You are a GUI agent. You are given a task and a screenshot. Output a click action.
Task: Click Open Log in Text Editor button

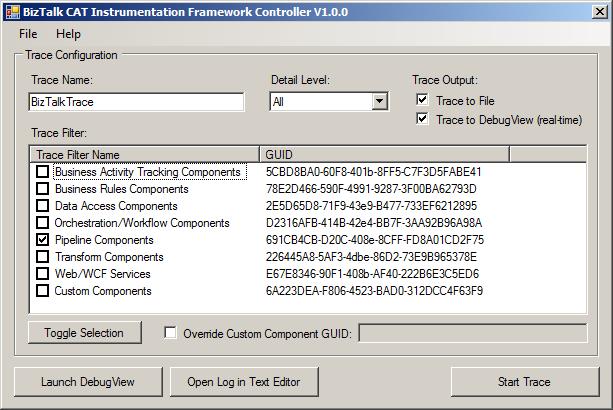[244, 382]
